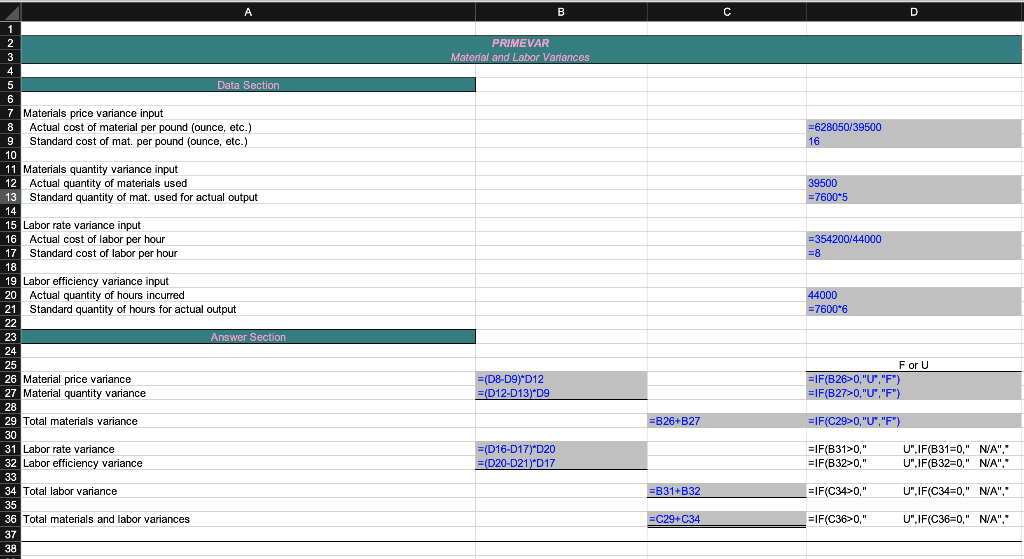Select the formula =(D12-D13)*D9 cell
The image size is (1024, 559).
[561, 393]
